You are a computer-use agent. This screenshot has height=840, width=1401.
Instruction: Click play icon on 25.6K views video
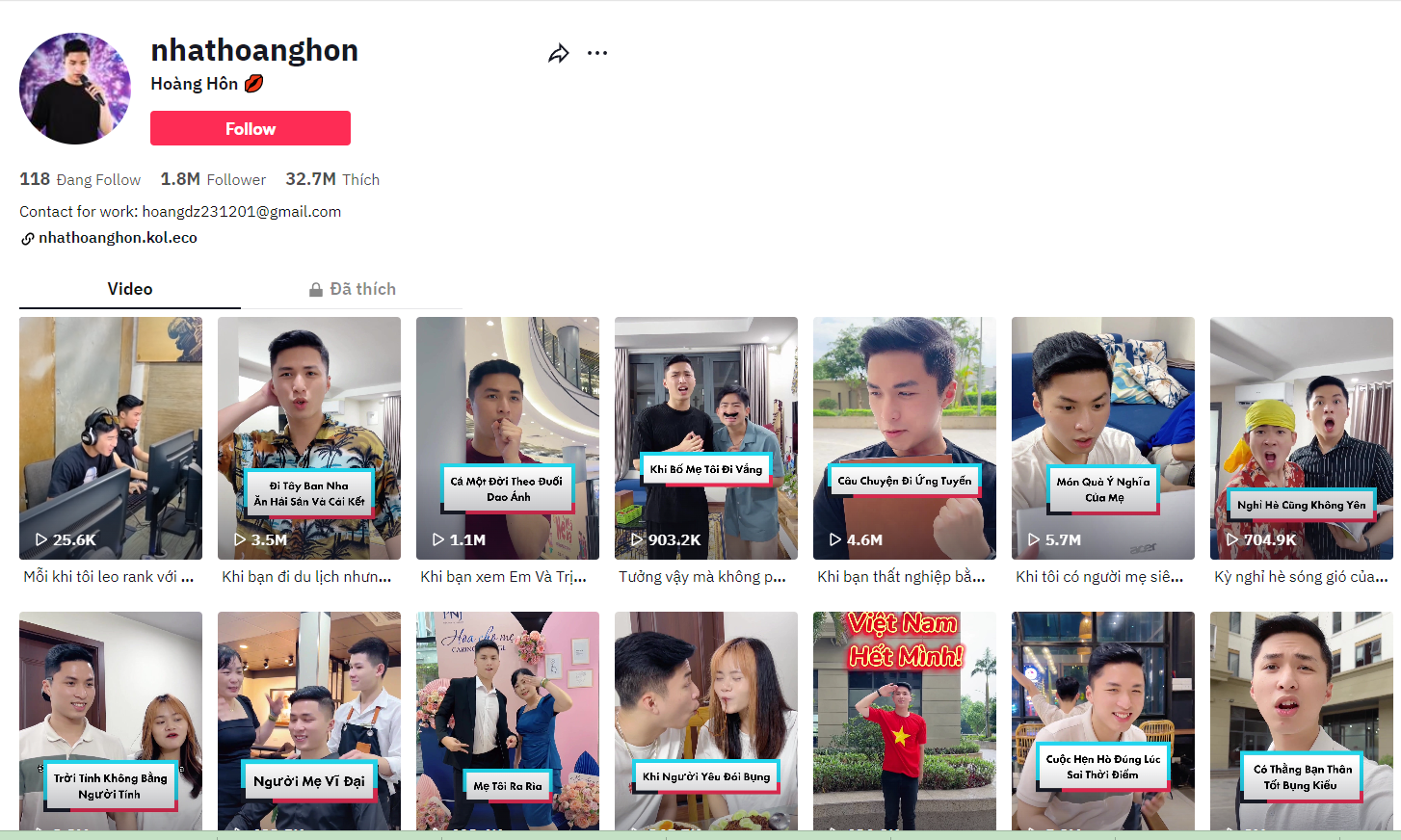click(x=41, y=540)
